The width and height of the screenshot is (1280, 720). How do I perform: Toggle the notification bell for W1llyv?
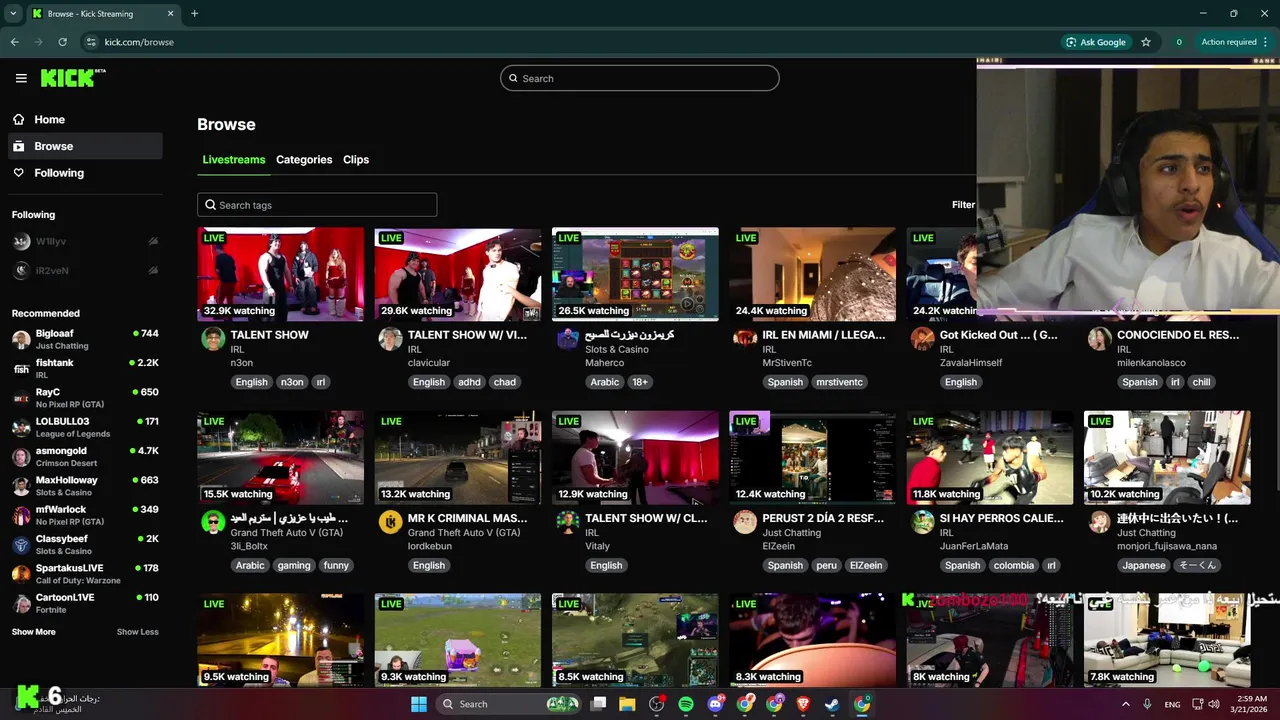(153, 241)
